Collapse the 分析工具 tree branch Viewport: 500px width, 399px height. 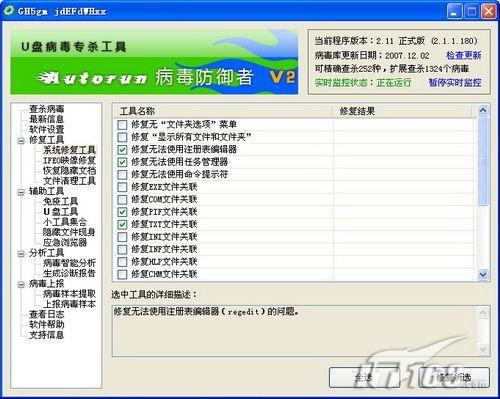click(x=21, y=254)
